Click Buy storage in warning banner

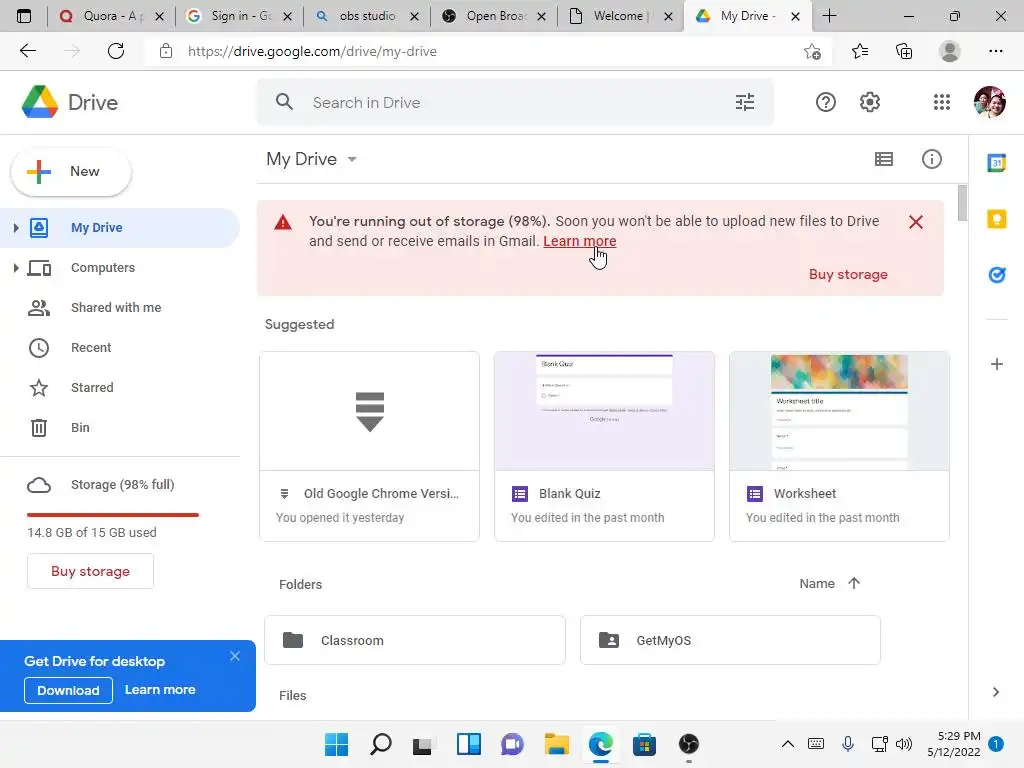click(x=848, y=274)
